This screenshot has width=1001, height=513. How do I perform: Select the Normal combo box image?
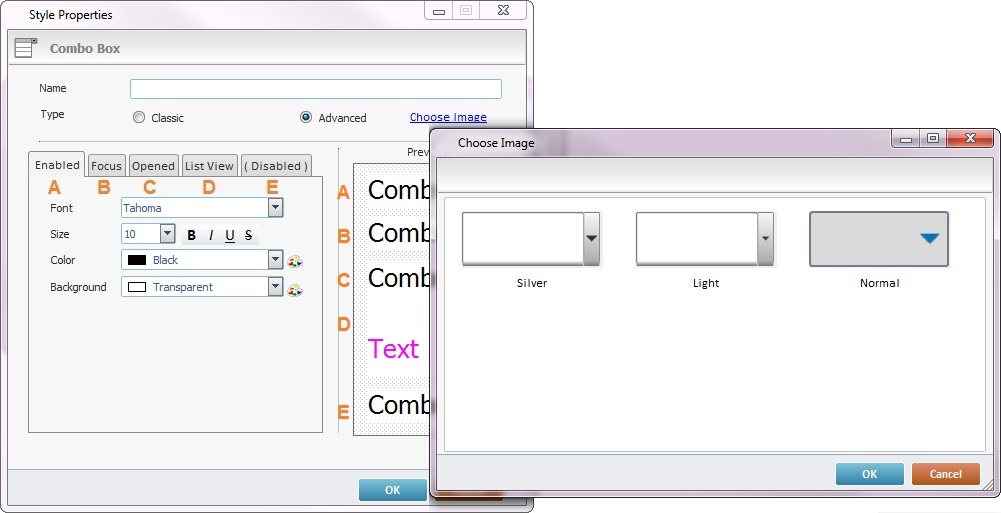[879, 239]
